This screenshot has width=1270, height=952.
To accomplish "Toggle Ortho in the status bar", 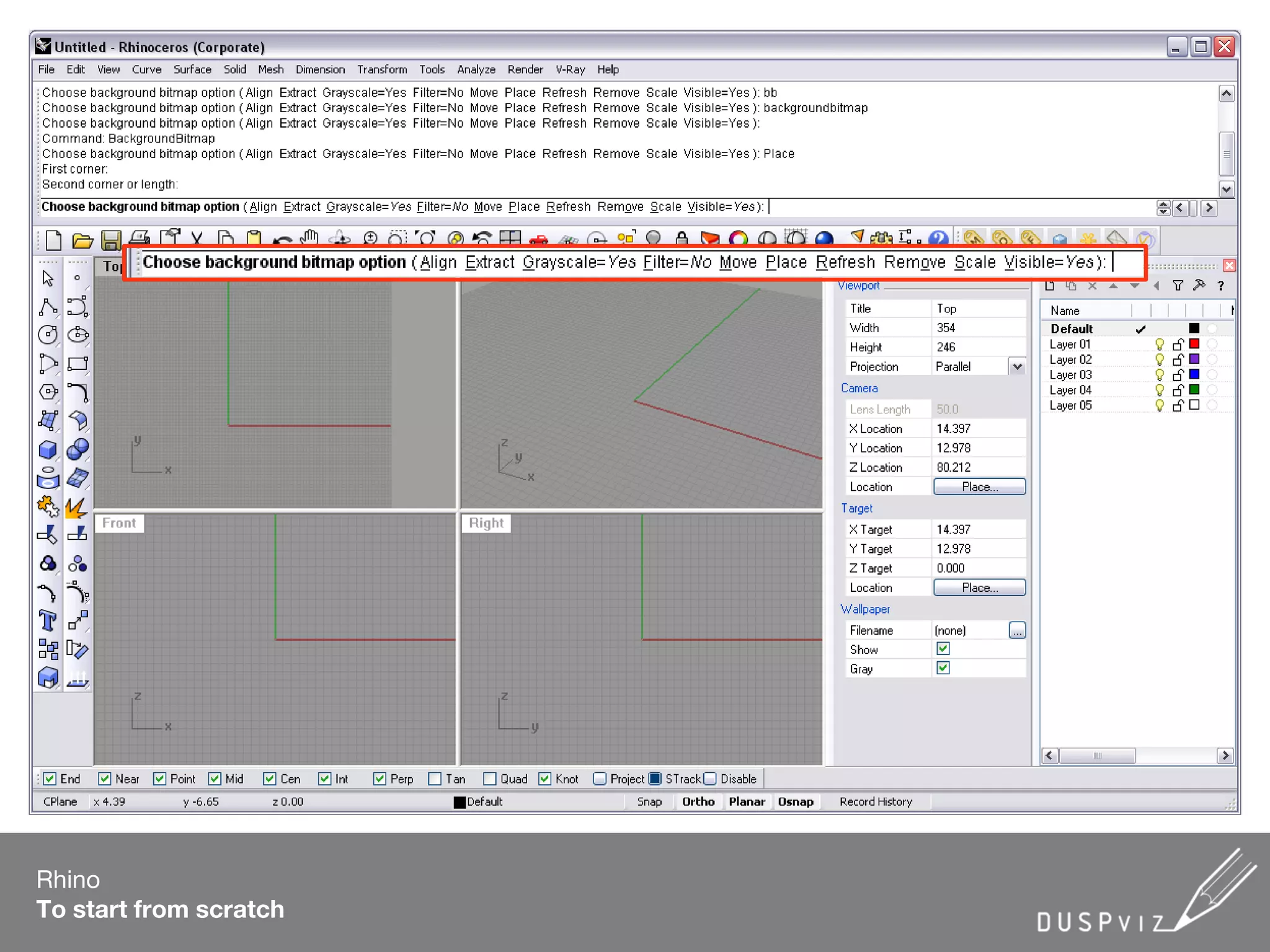I will point(698,801).
